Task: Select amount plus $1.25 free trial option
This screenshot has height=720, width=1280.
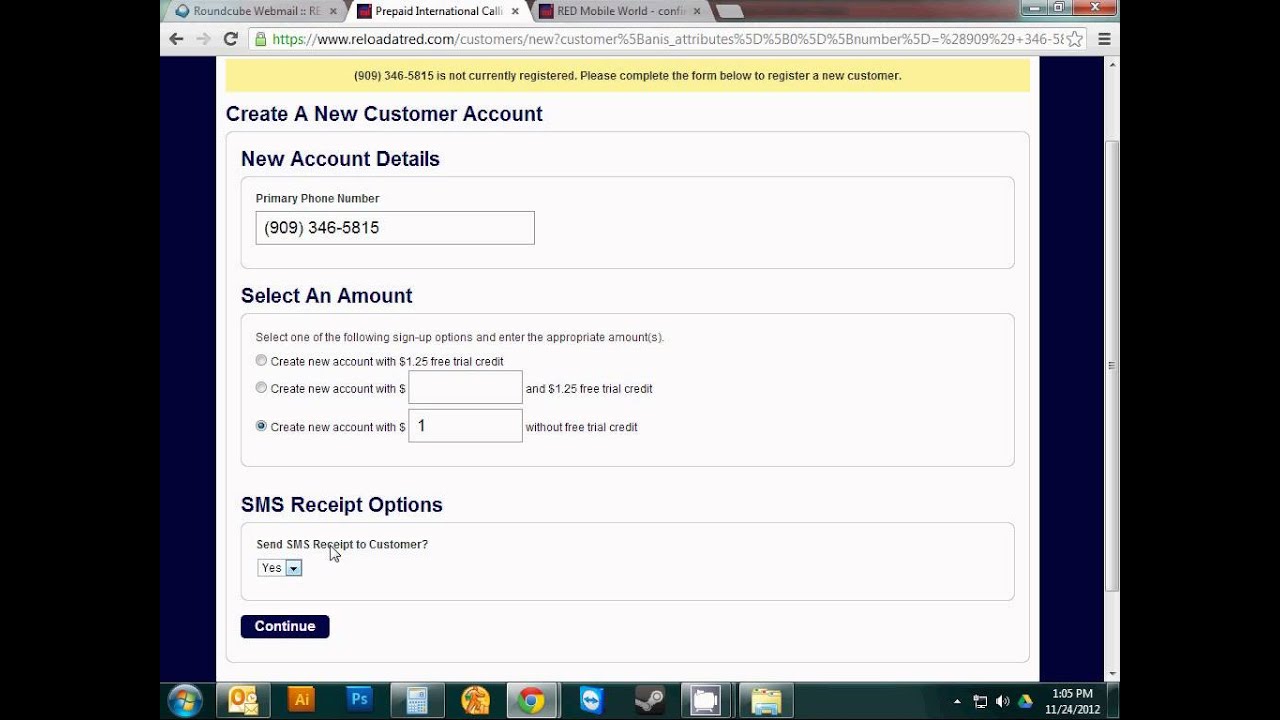Action: click(x=261, y=388)
